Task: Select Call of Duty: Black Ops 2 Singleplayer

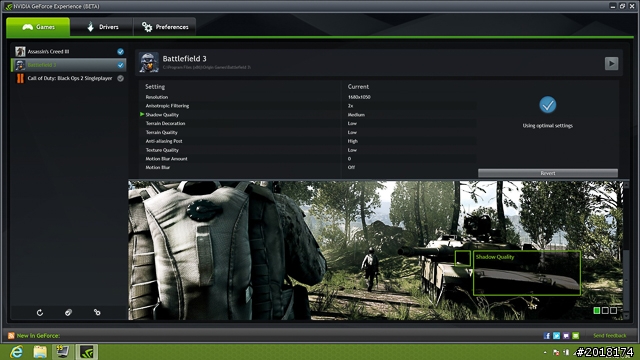Action: click(69, 78)
